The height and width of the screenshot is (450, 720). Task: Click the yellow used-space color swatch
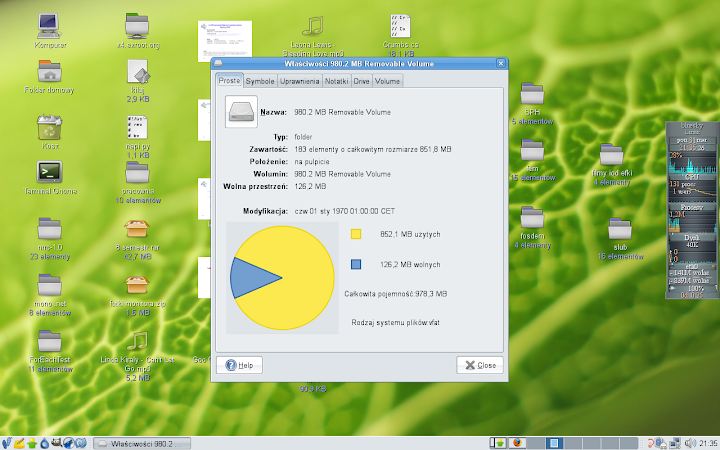click(x=356, y=234)
